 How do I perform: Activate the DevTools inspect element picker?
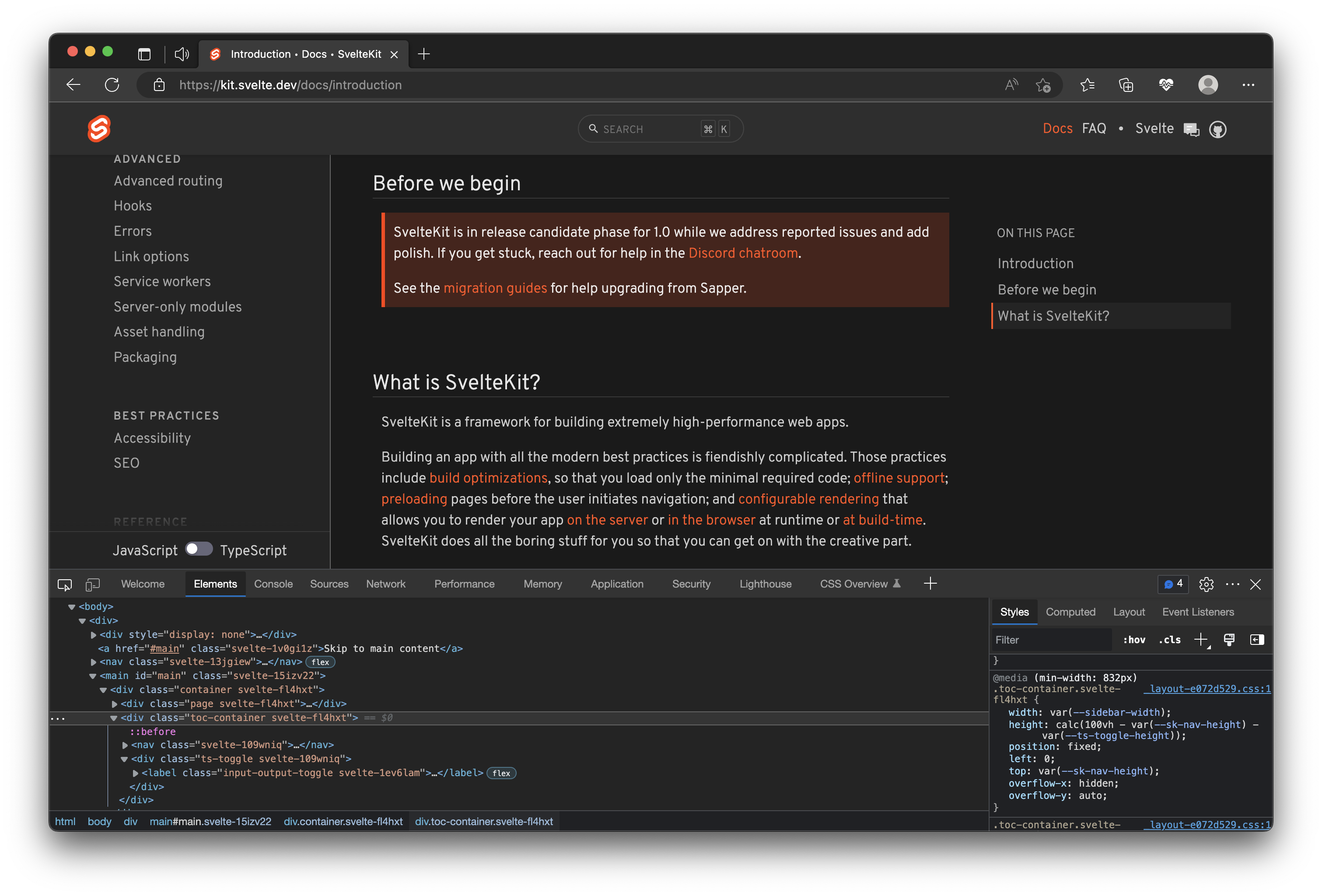coord(65,584)
